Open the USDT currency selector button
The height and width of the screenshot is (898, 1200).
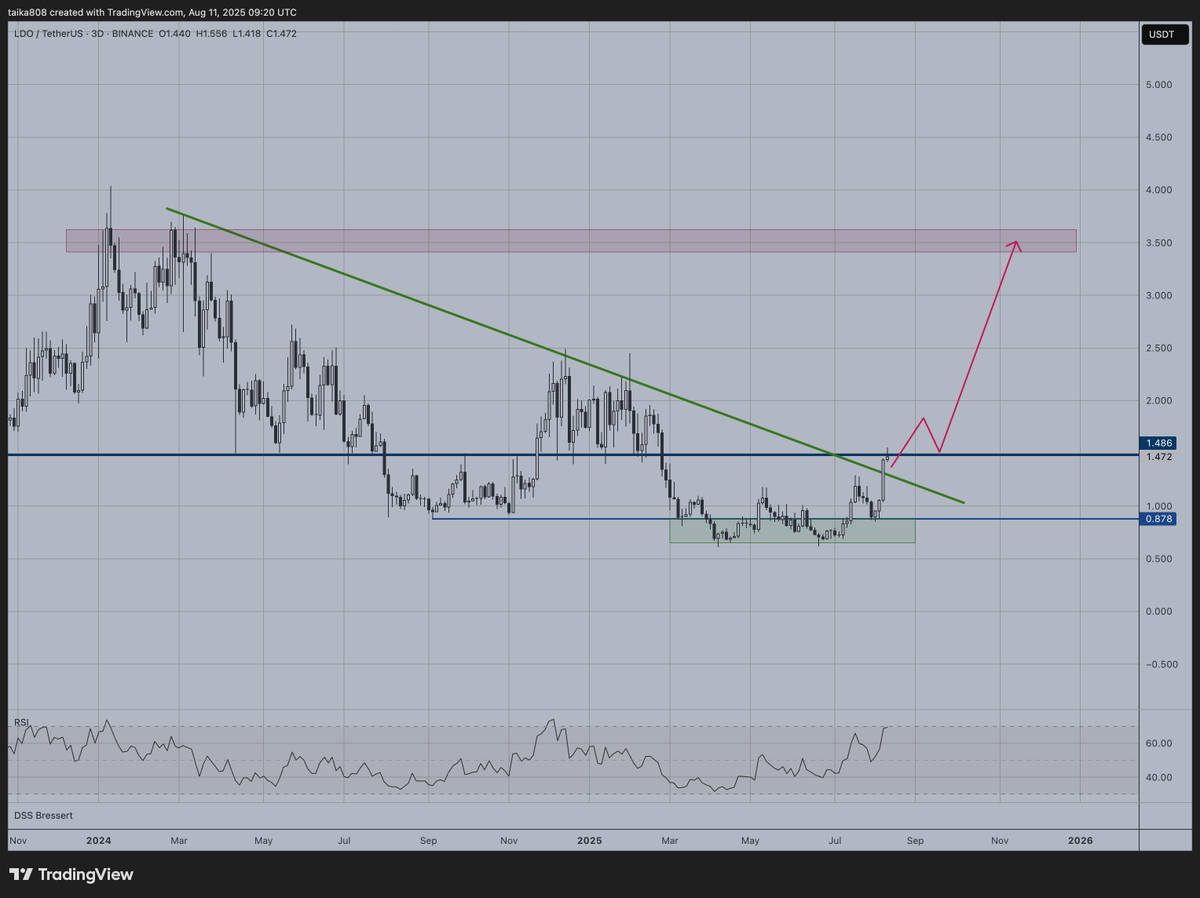click(1164, 35)
